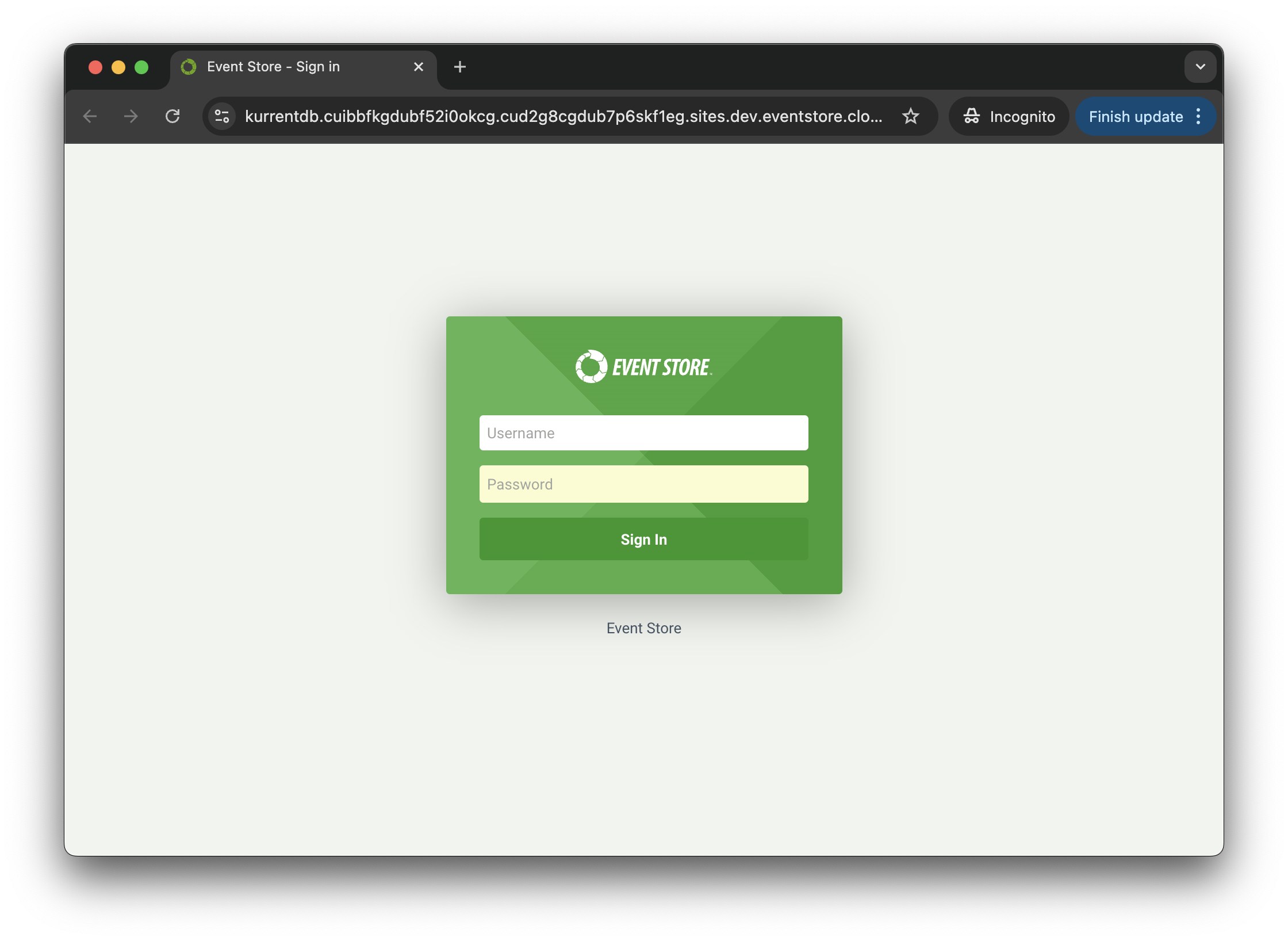
Task: Click inside the Username input field
Action: (x=643, y=433)
